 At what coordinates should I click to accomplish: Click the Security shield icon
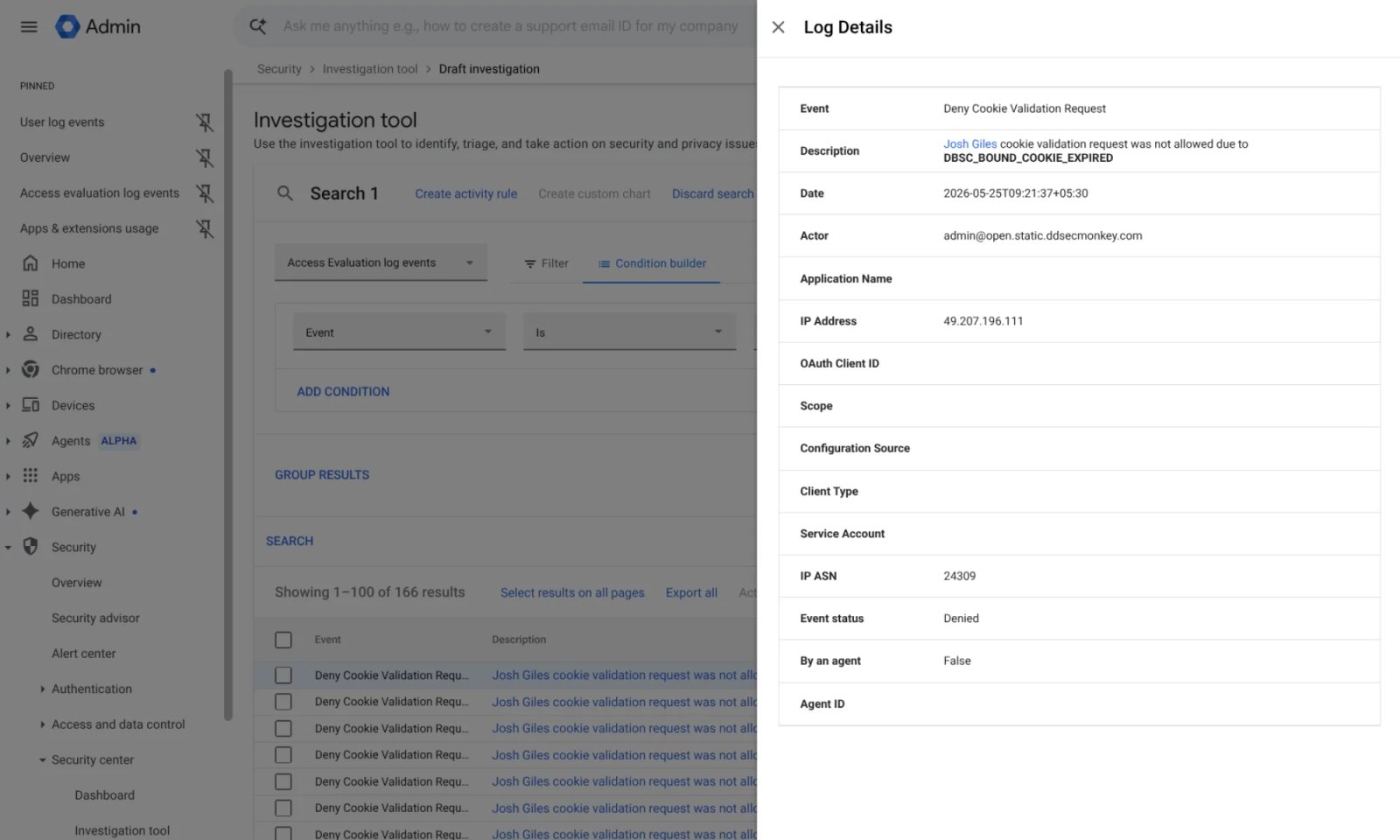tap(31, 547)
